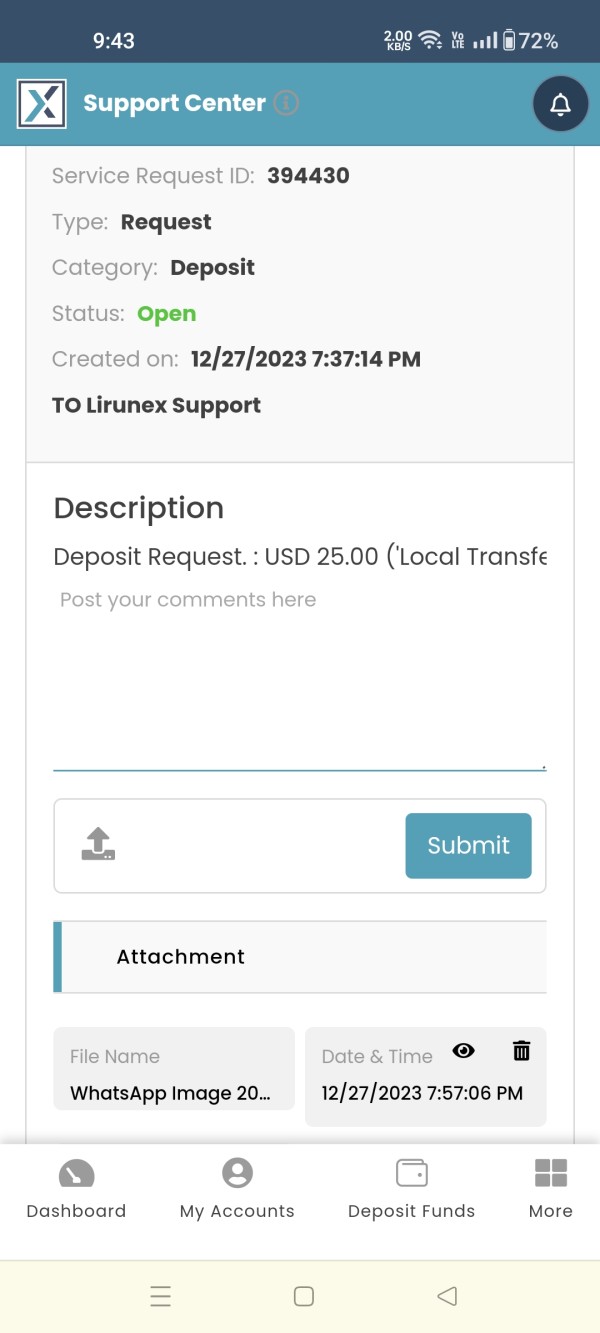Open Android recent apps menu button
Image resolution: width=600 pixels, height=1333 pixels.
point(160,1296)
